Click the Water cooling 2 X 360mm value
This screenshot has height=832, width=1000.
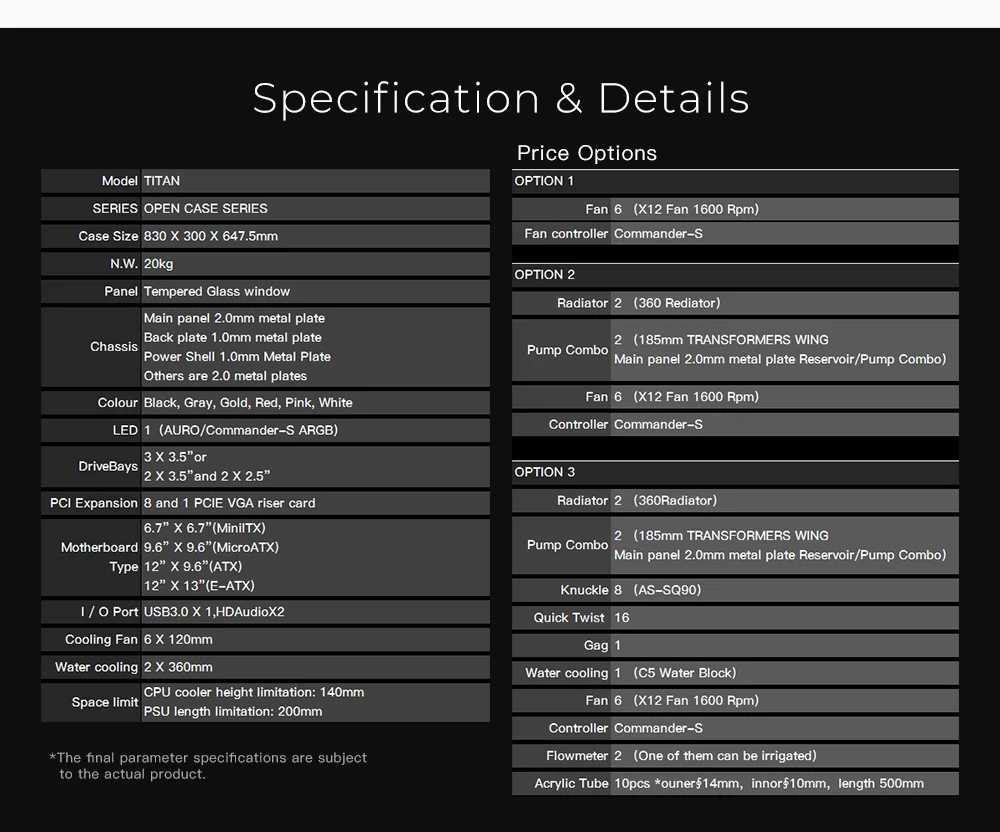tap(178, 667)
